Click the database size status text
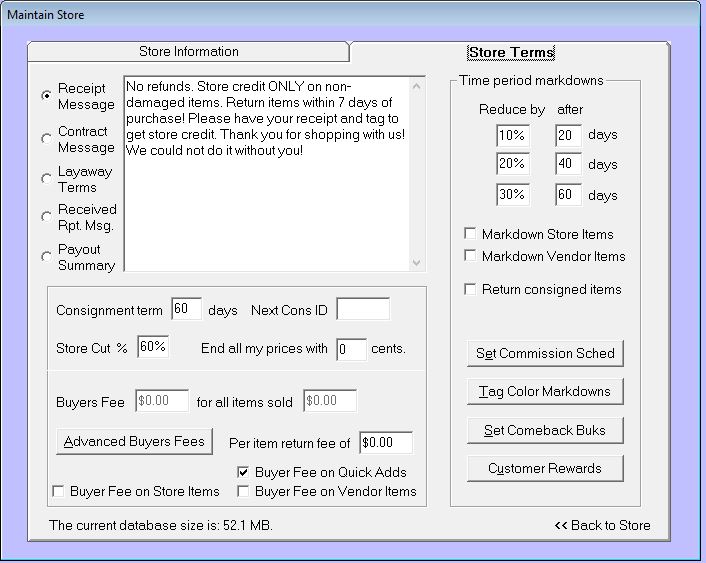The image size is (706, 563). (161, 526)
